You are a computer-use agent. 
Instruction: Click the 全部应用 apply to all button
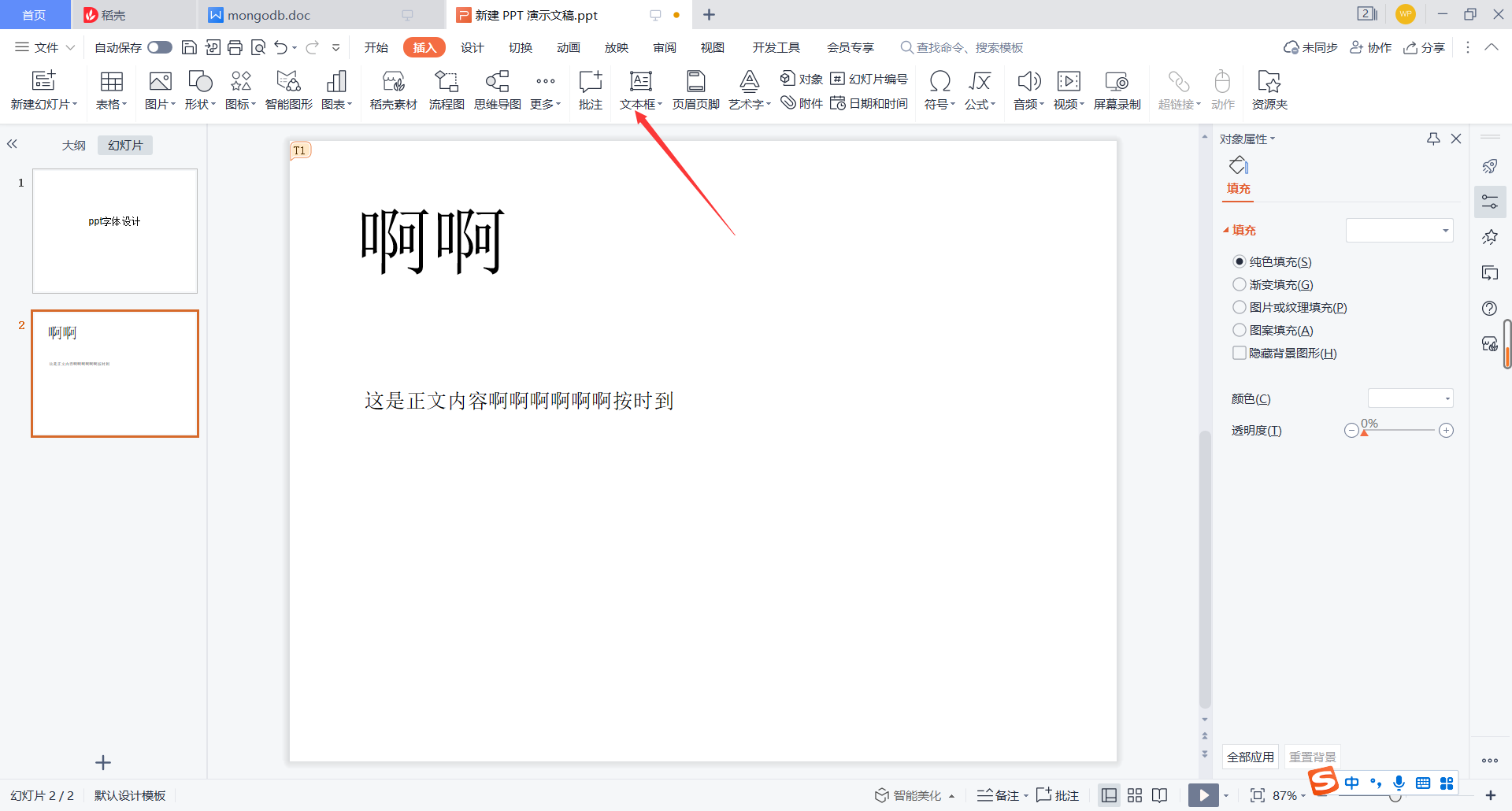1251,757
